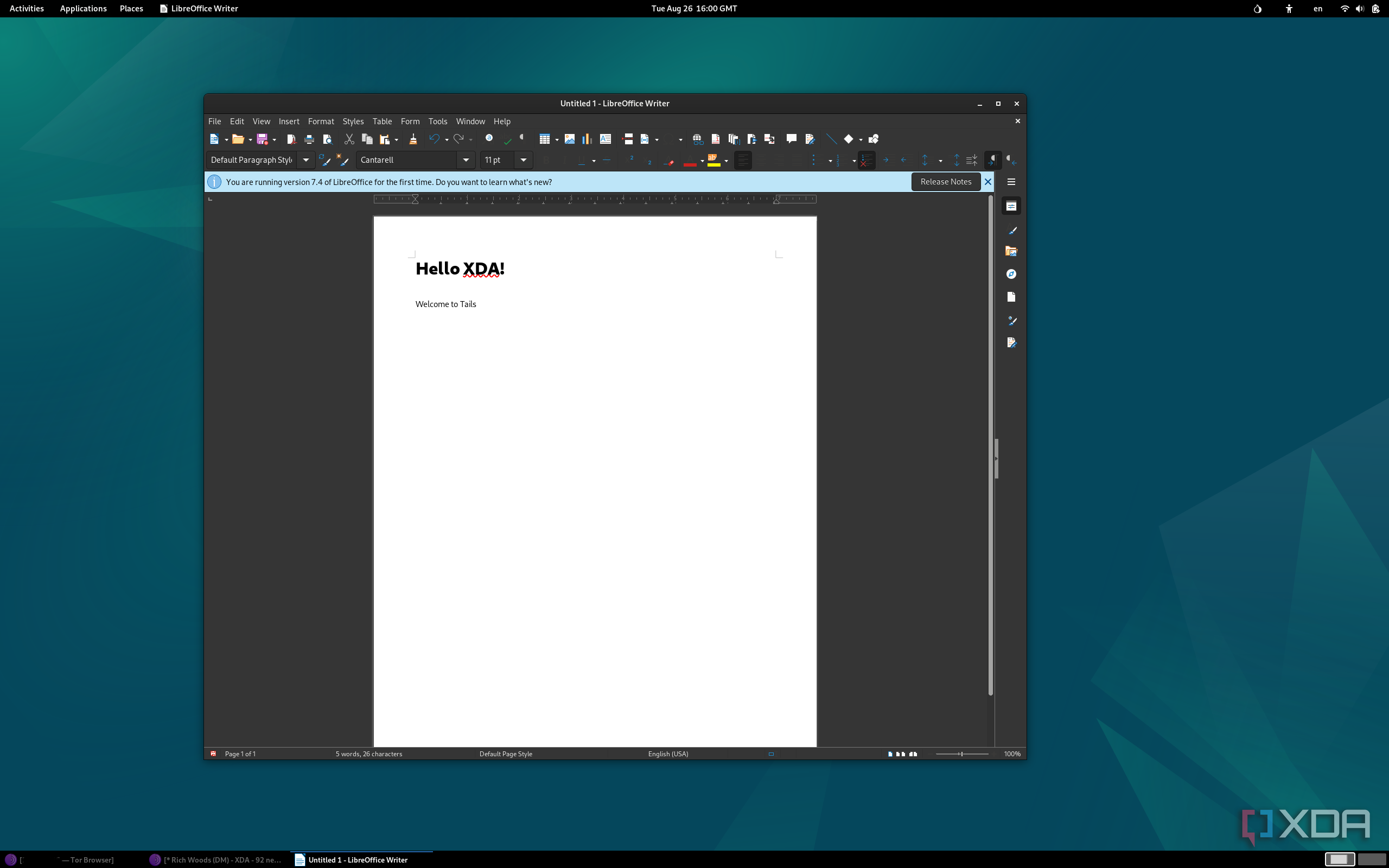Open the Gallery deck in the sidebar
The width and height of the screenshot is (1389, 868).
tap(1011, 251)
